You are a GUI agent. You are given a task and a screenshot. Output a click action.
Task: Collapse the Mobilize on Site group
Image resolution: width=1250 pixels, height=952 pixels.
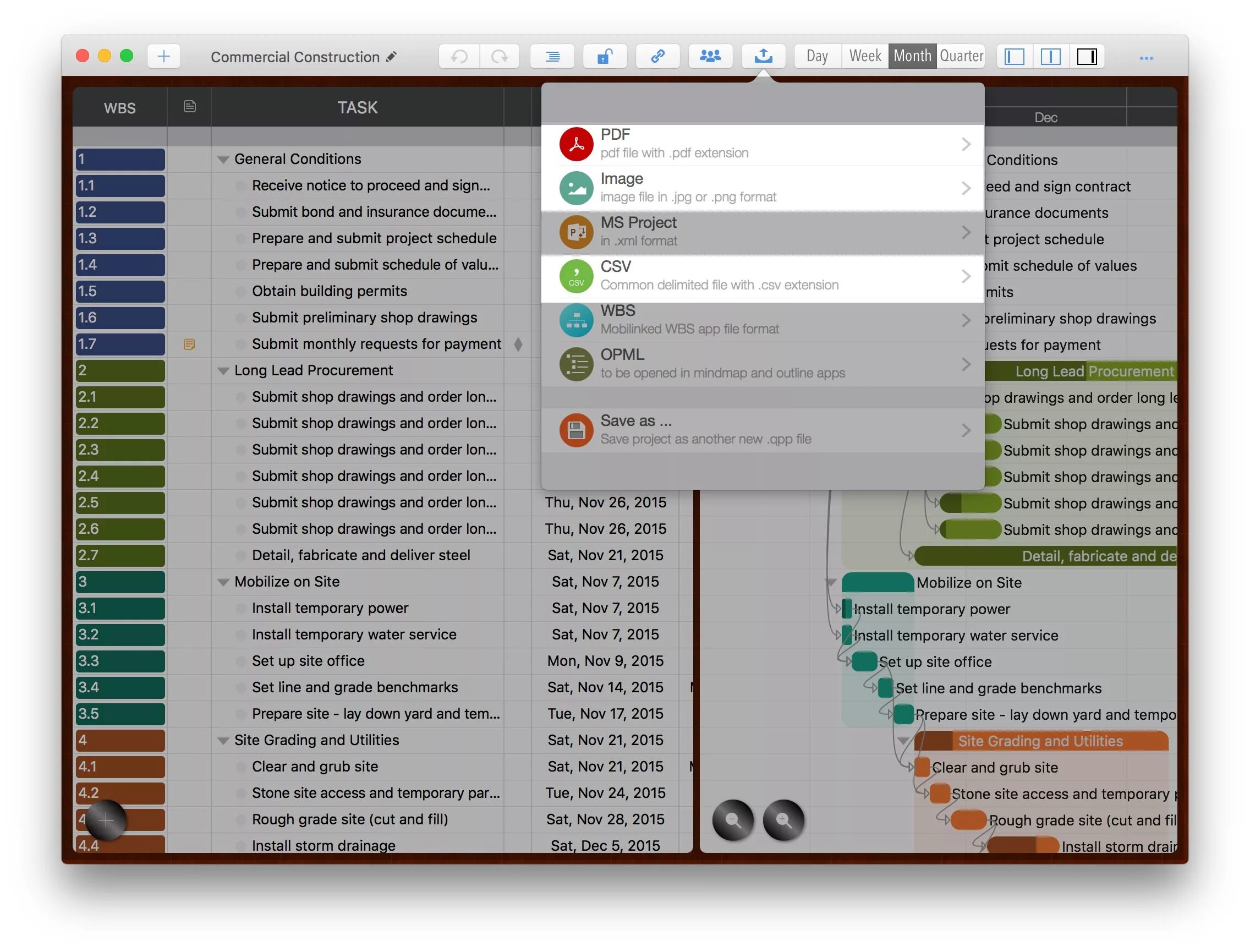[221, 582]
